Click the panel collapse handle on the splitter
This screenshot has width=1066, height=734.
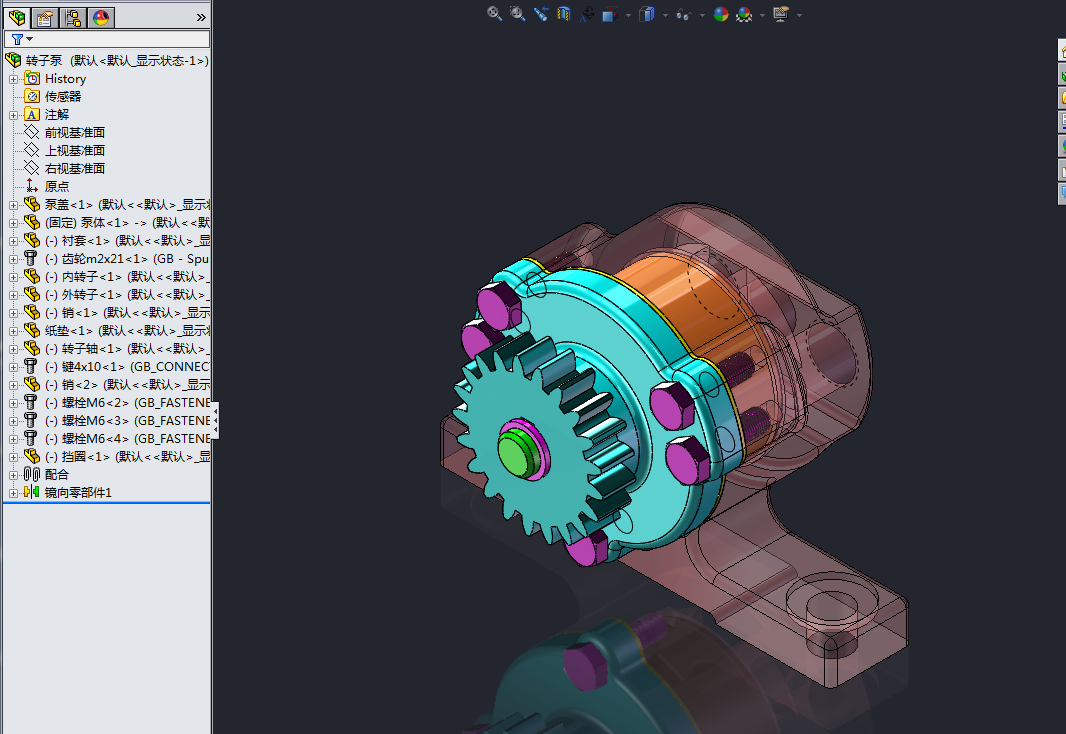(216, 421)
